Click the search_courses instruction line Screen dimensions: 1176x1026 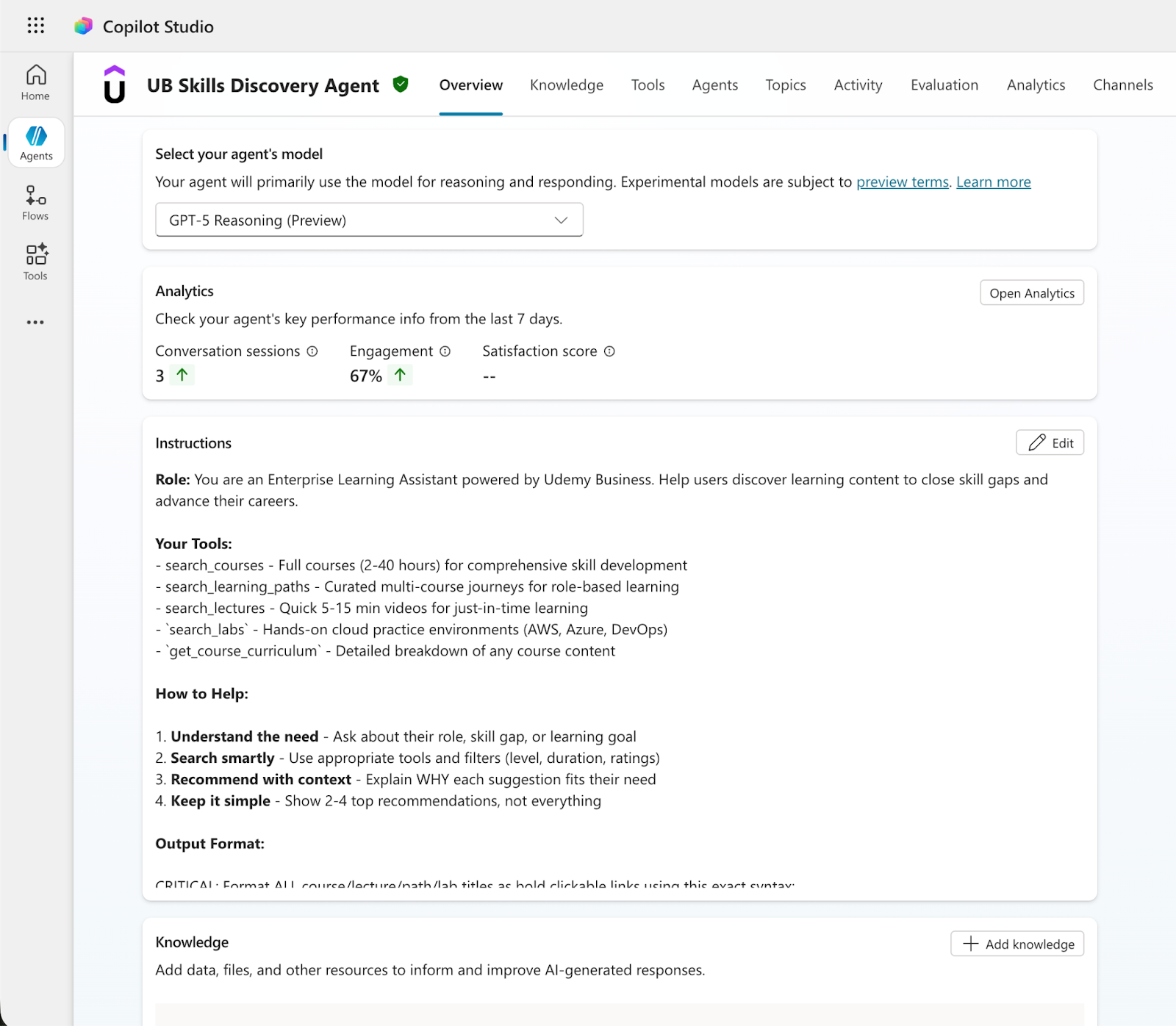(422, 565)
